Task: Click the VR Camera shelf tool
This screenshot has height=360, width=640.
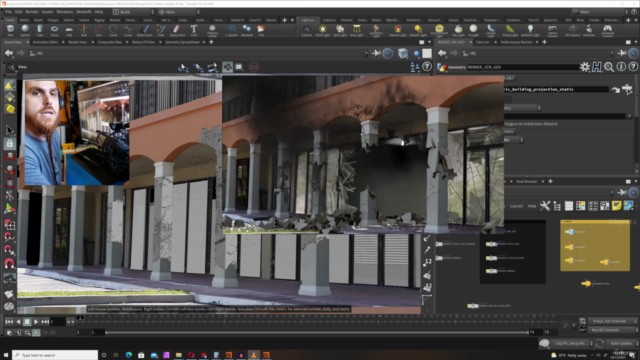Action: tap(573, 30)
